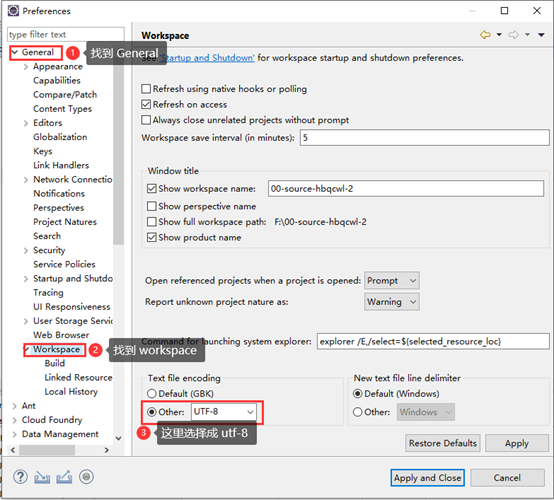Enable Refresh using native hooks or polling

tap(146, 89)
